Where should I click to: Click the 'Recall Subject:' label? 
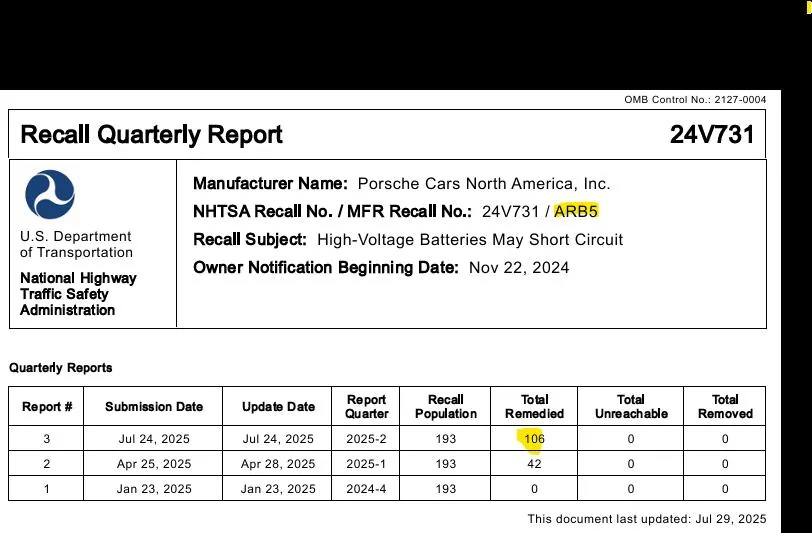[x=250, y=240]
